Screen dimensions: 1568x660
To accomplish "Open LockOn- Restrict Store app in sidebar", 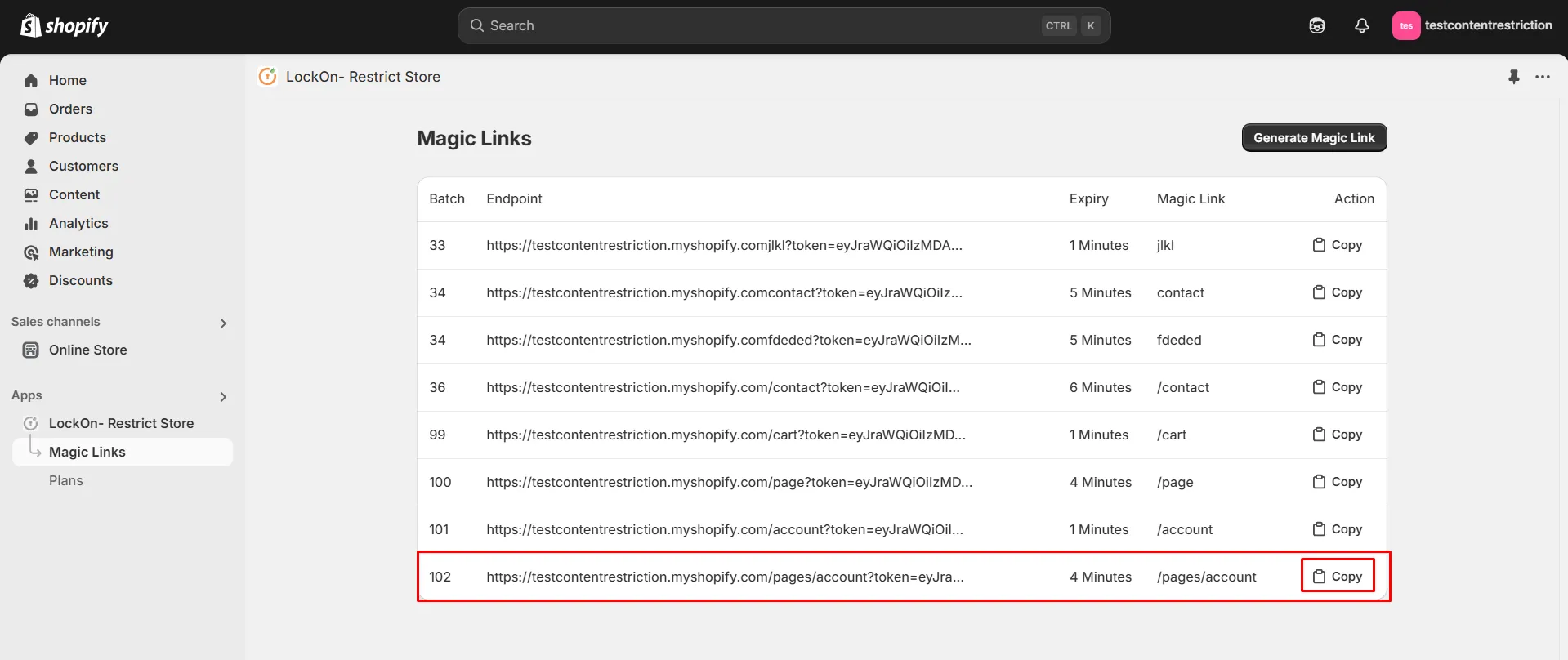I will (x=123, y=423).
